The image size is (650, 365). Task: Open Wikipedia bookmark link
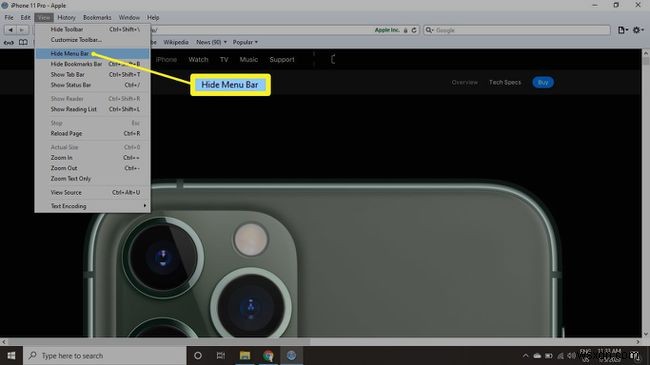click(x=176, y=42)
